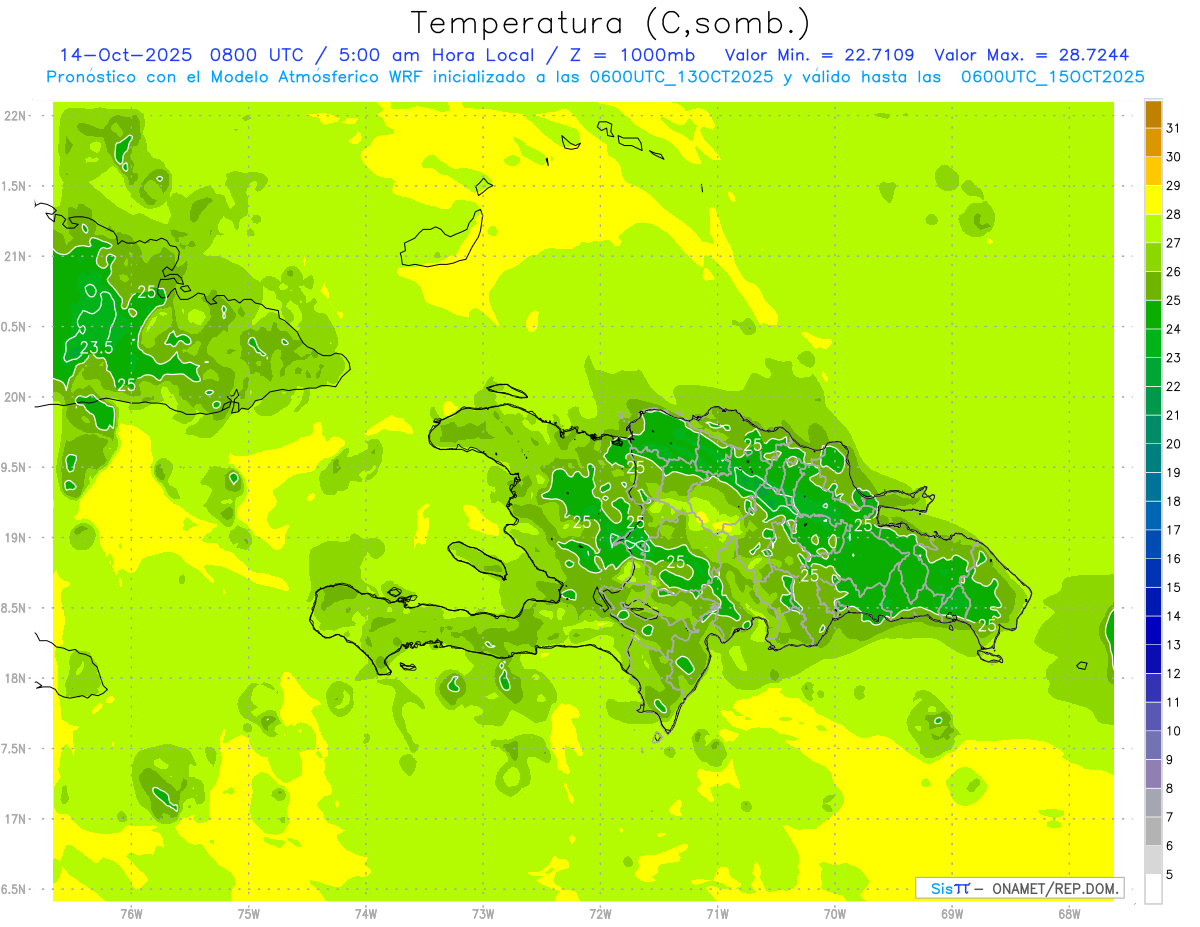The height and width of the screenshot is (927, 1200).
Task: Pick the dark blue swatch between 13 and 14
Action: 1153,630
